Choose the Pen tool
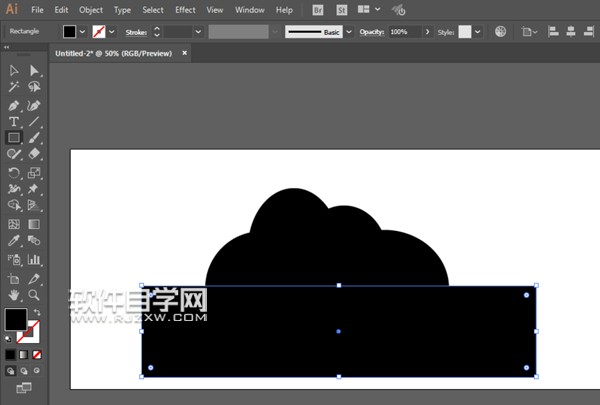Screen dimensions: 600x405 tap(14, 105)
